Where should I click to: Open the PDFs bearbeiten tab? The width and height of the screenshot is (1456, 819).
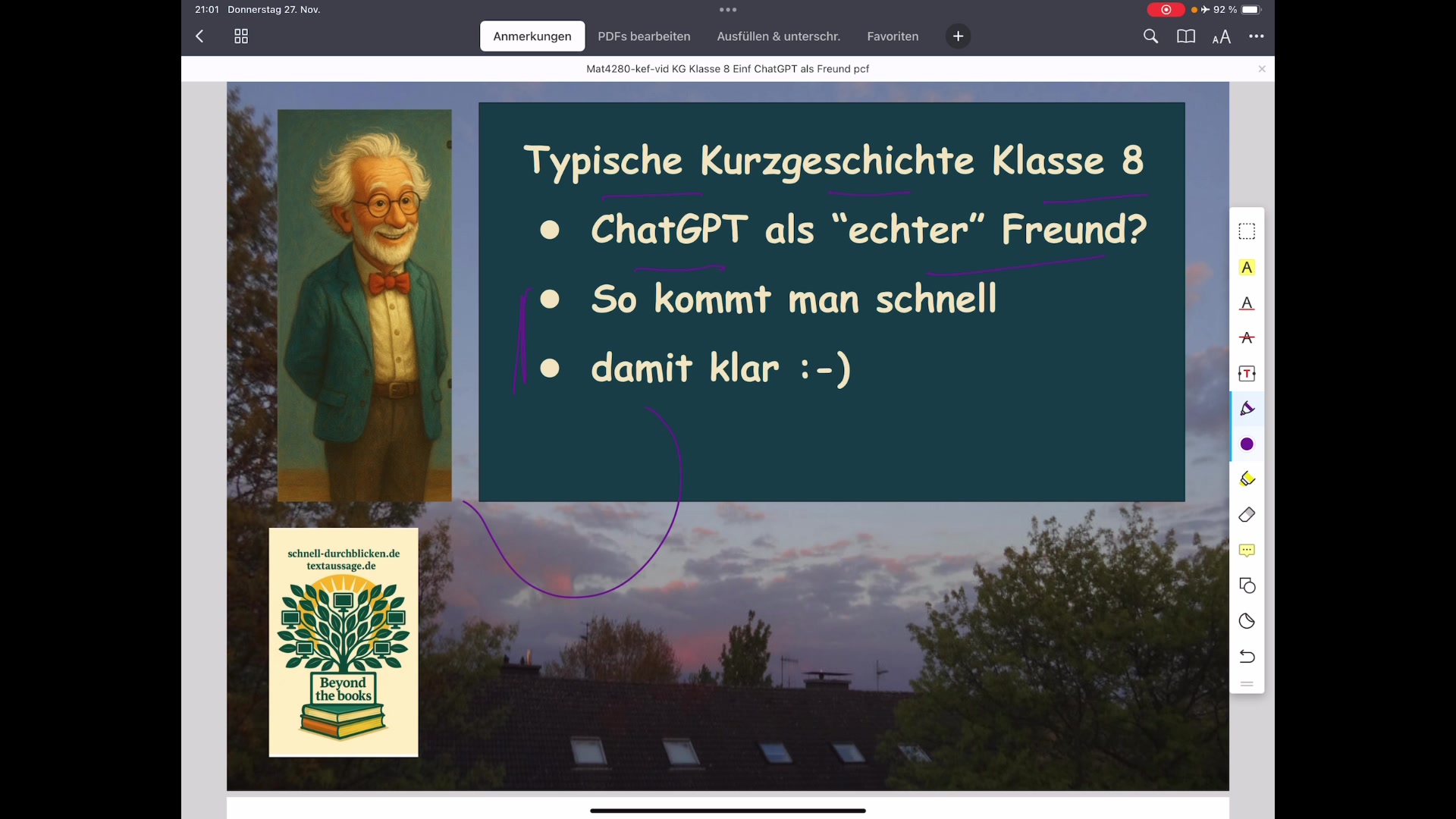(x=644, y=36)
